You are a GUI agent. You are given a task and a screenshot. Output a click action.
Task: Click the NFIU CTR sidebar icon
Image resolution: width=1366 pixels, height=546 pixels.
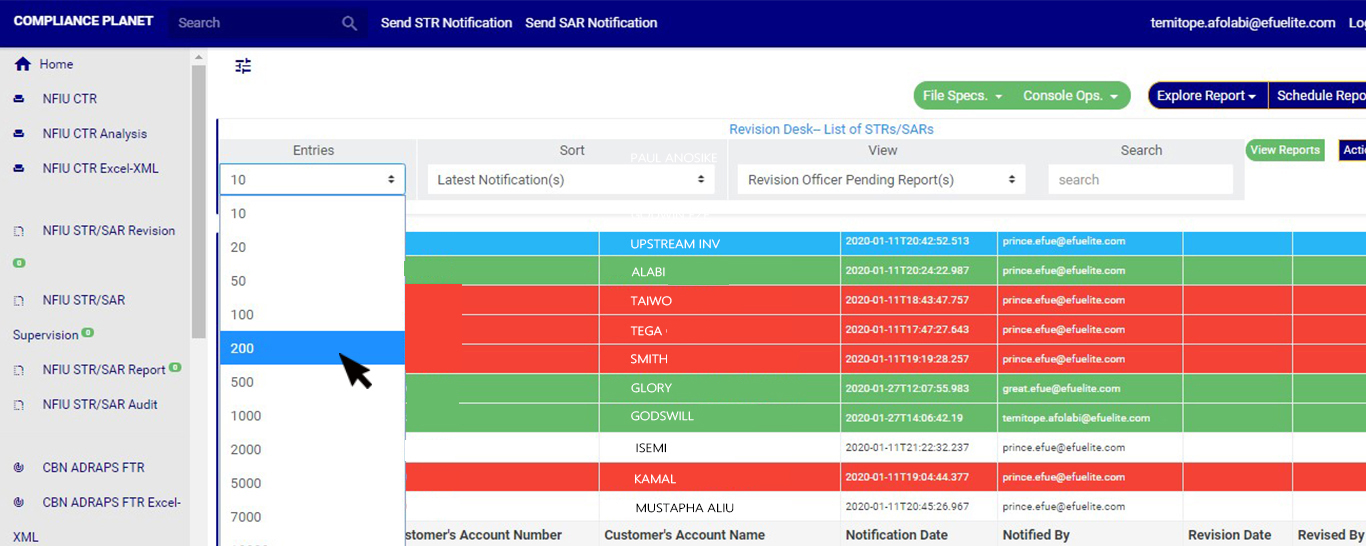[19, 99]
